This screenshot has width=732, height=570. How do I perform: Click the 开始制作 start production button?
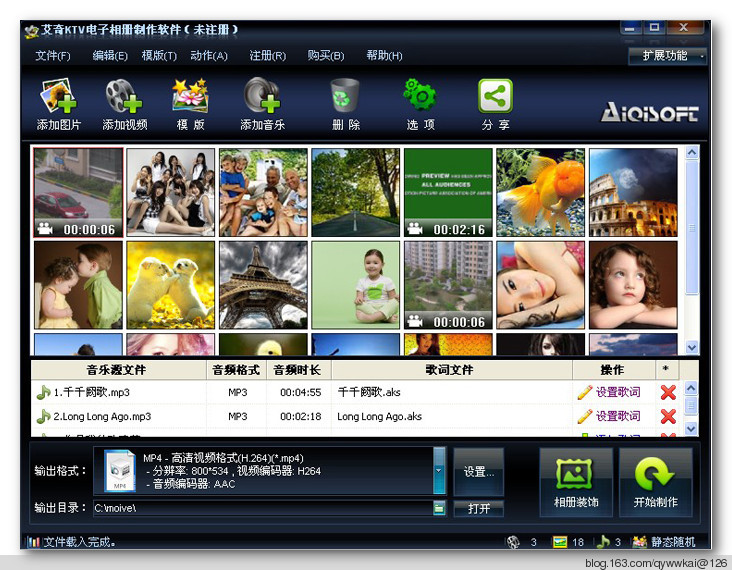655,483
